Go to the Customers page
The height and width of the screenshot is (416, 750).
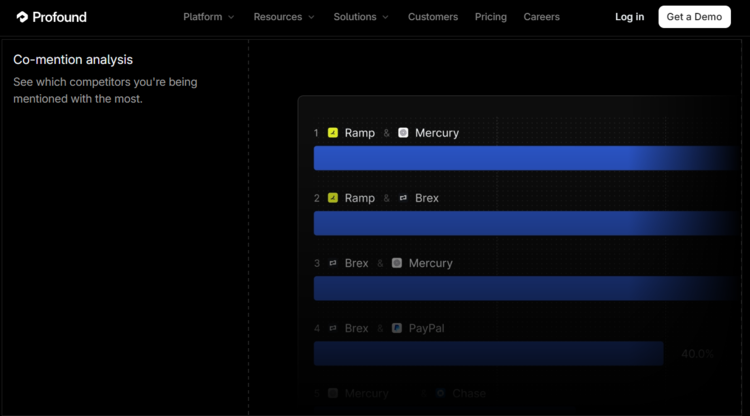(x=433, y=17)
